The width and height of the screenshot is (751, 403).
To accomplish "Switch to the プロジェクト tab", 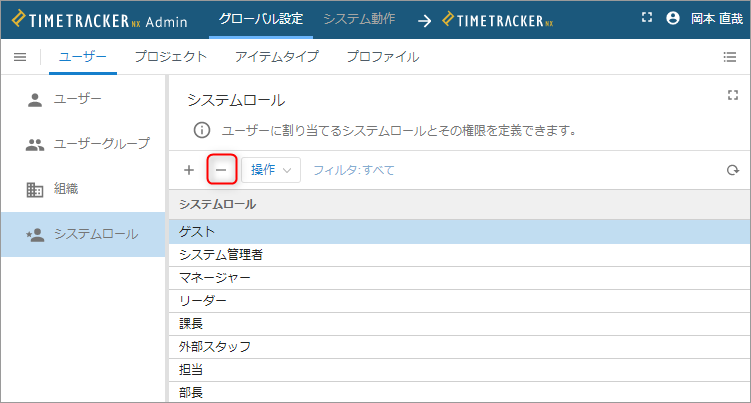I will coord(171,57).
